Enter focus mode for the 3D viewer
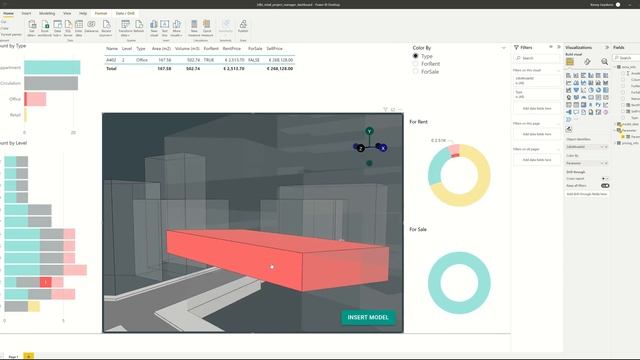This screenshot has height=360, width=640. [x=393, y=109]
